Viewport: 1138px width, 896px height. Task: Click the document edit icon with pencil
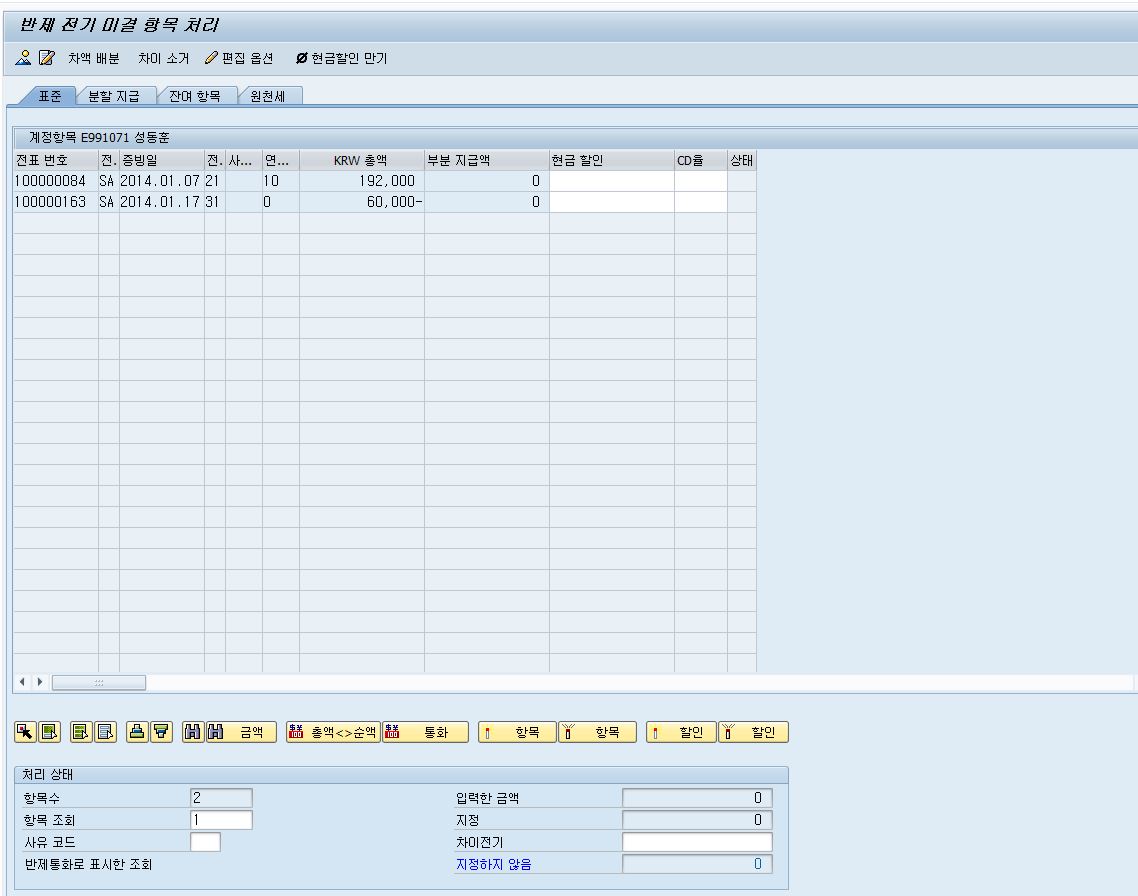point(45,59)
